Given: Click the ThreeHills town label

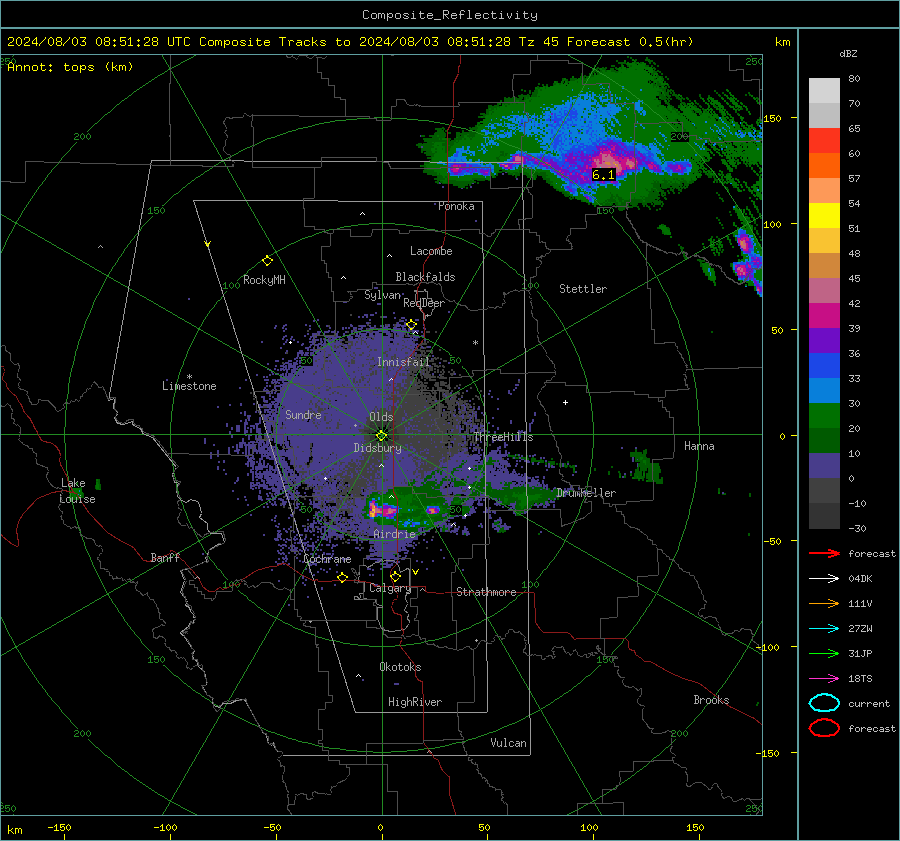Looking at the screenshot, I should pyautogui.click(x=503, y=437).
